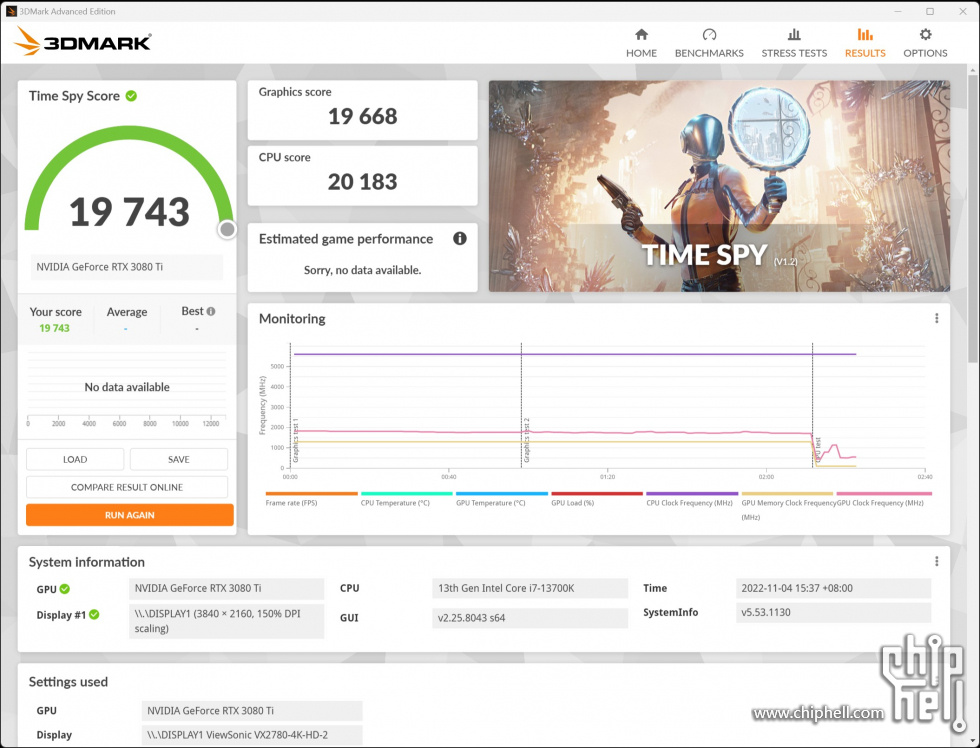Open the Monitoring panel three-dot menu

936,318
